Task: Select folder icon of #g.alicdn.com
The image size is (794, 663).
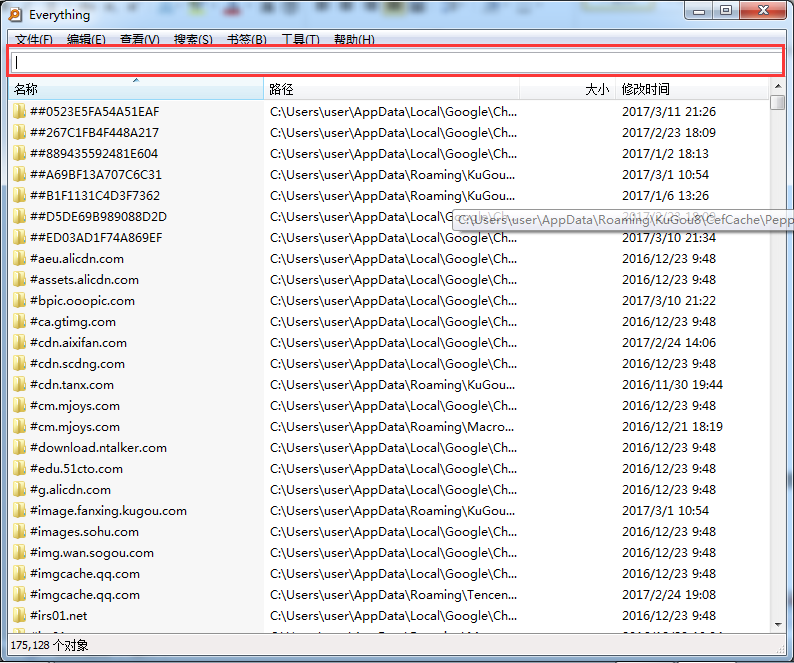Action: tap(19, 490)
